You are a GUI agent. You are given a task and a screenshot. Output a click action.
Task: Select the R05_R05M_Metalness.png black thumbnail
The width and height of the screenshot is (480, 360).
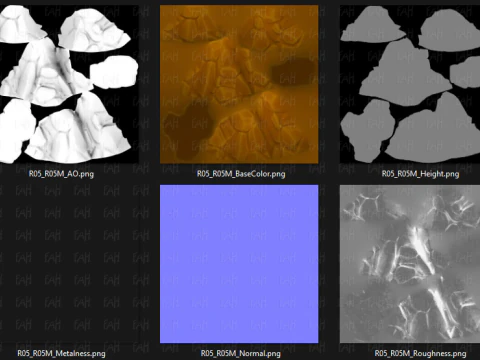69,264
